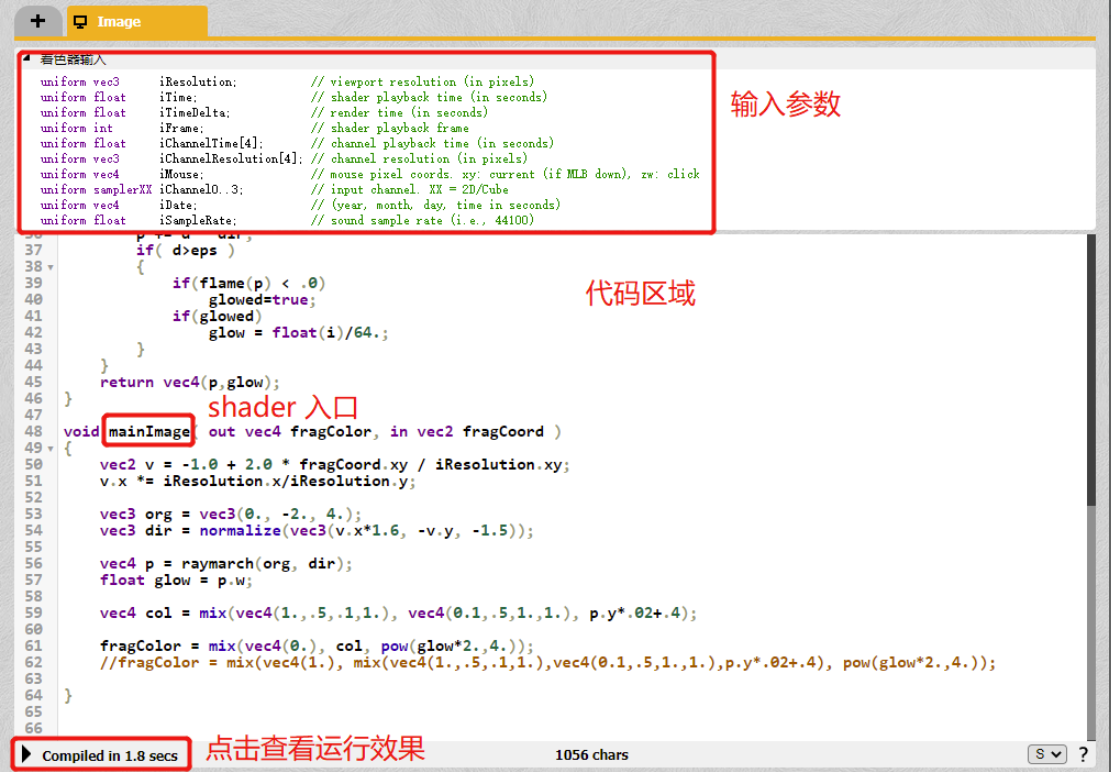Click 'glowed=true;' on line 40
The height and width of the screenshot is (772, 1111).
coord(262,300)
